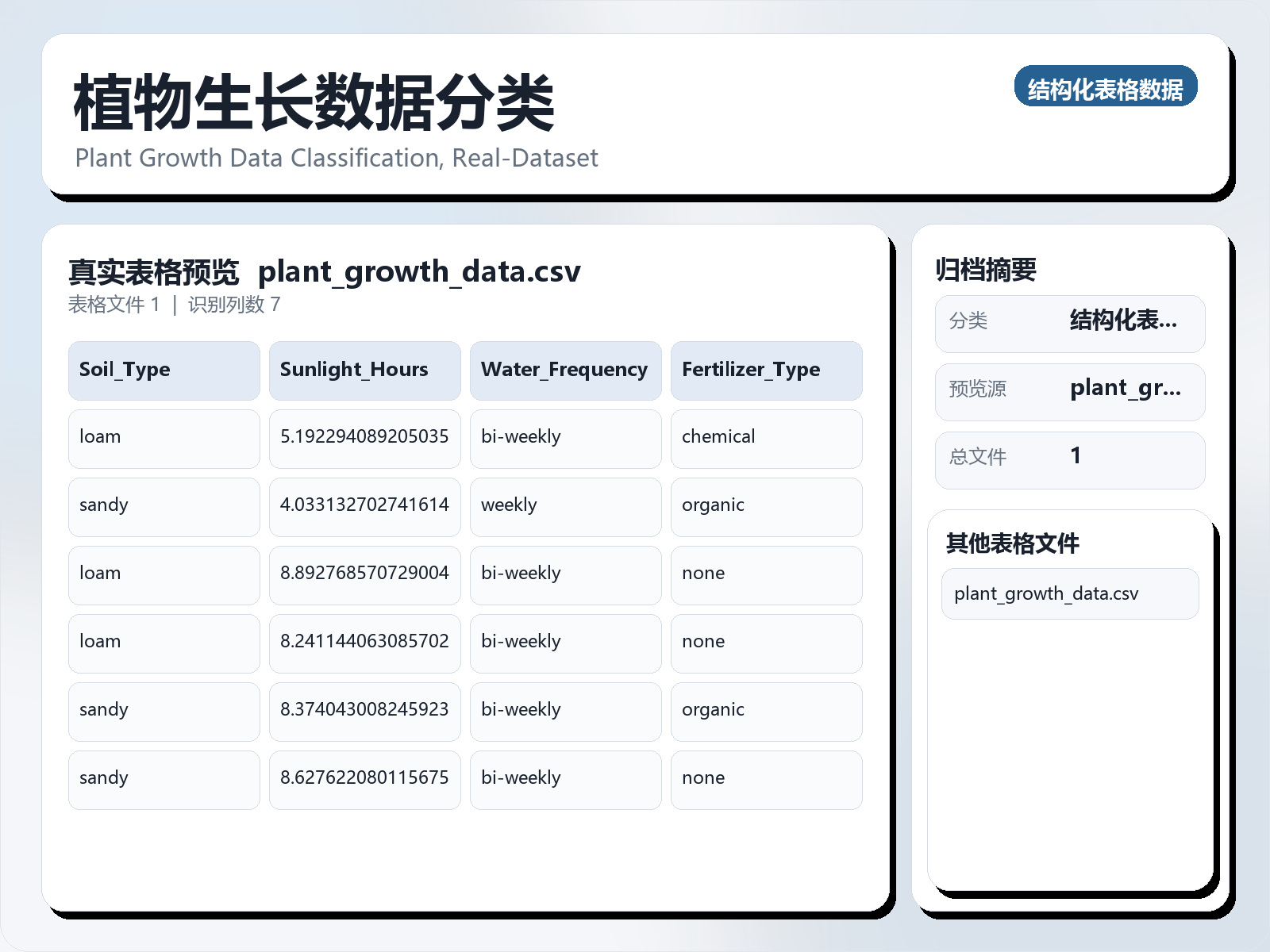Viewport: 1270px width, 952px height.
Task: Select the Water_Frequency column header
Action: click(564, 370)
